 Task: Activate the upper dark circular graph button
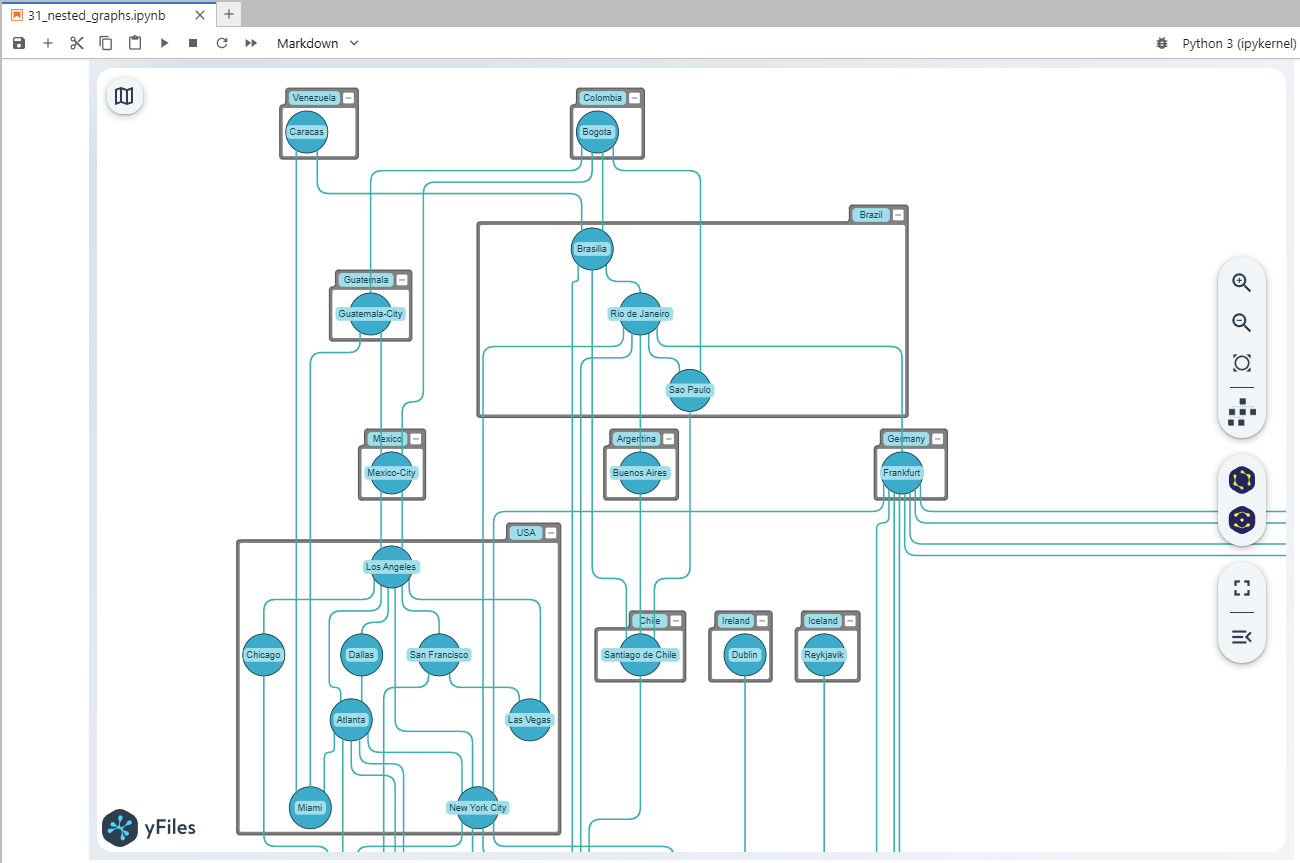pyautogui.click(x=1242, y=480)
